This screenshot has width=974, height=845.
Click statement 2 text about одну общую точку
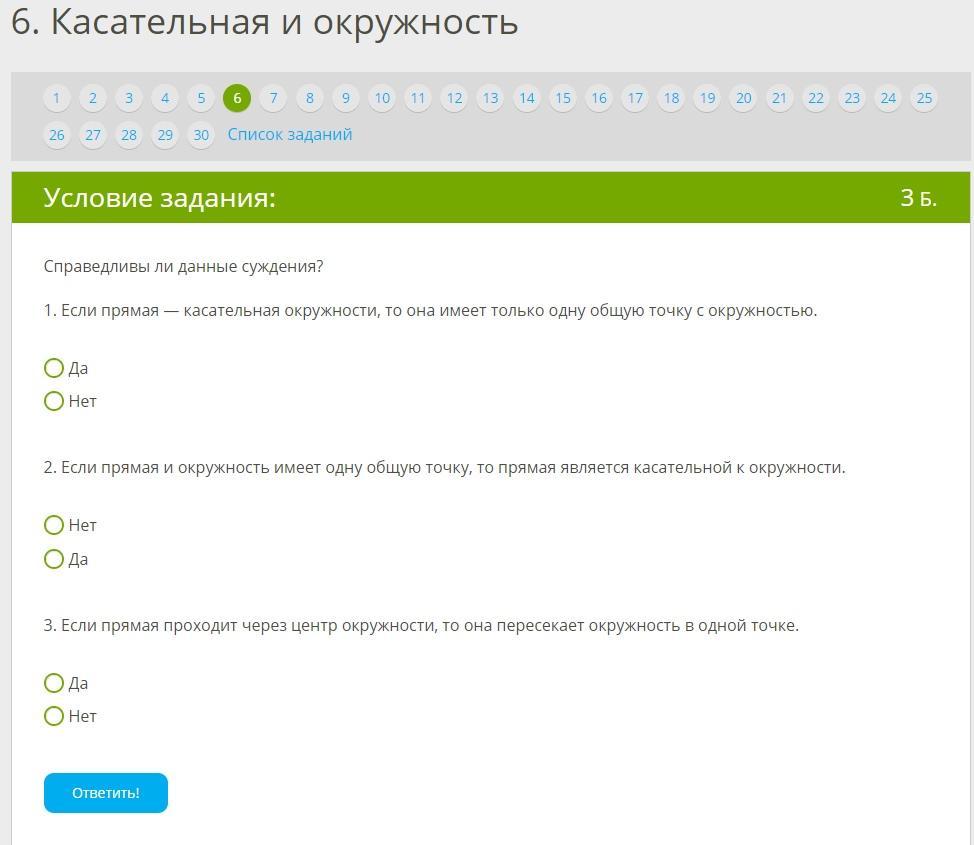(445, 467)
